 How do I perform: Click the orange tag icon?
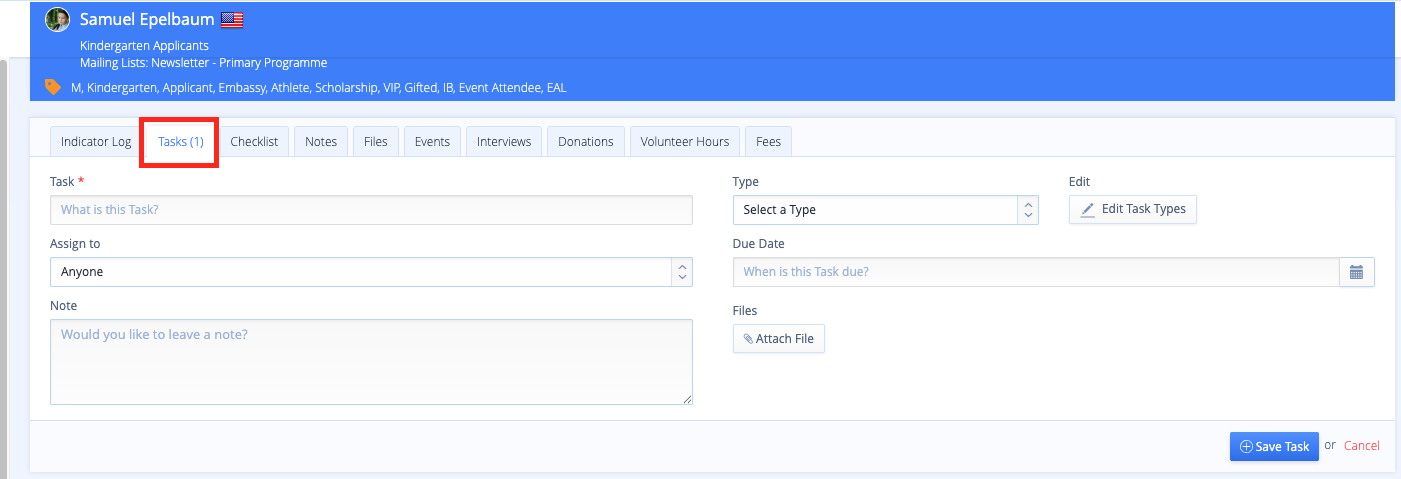[x=53, y=87]
